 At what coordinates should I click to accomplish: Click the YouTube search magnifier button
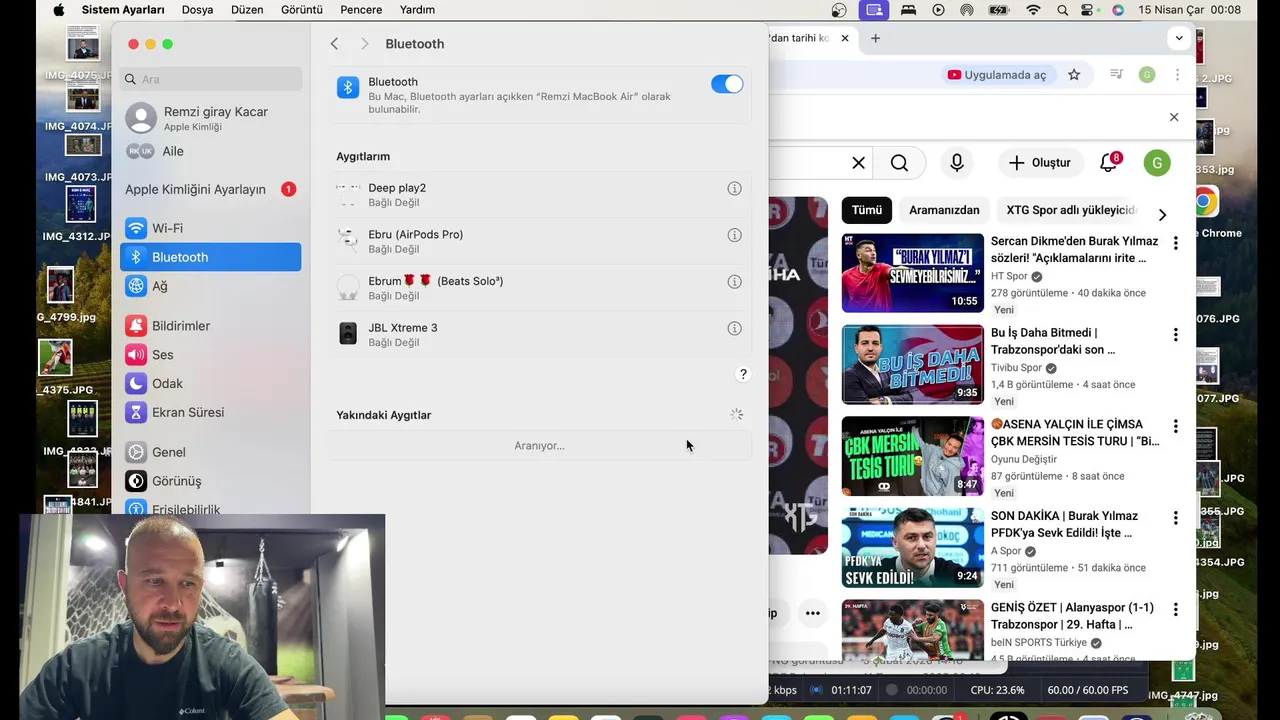point(899,163)
